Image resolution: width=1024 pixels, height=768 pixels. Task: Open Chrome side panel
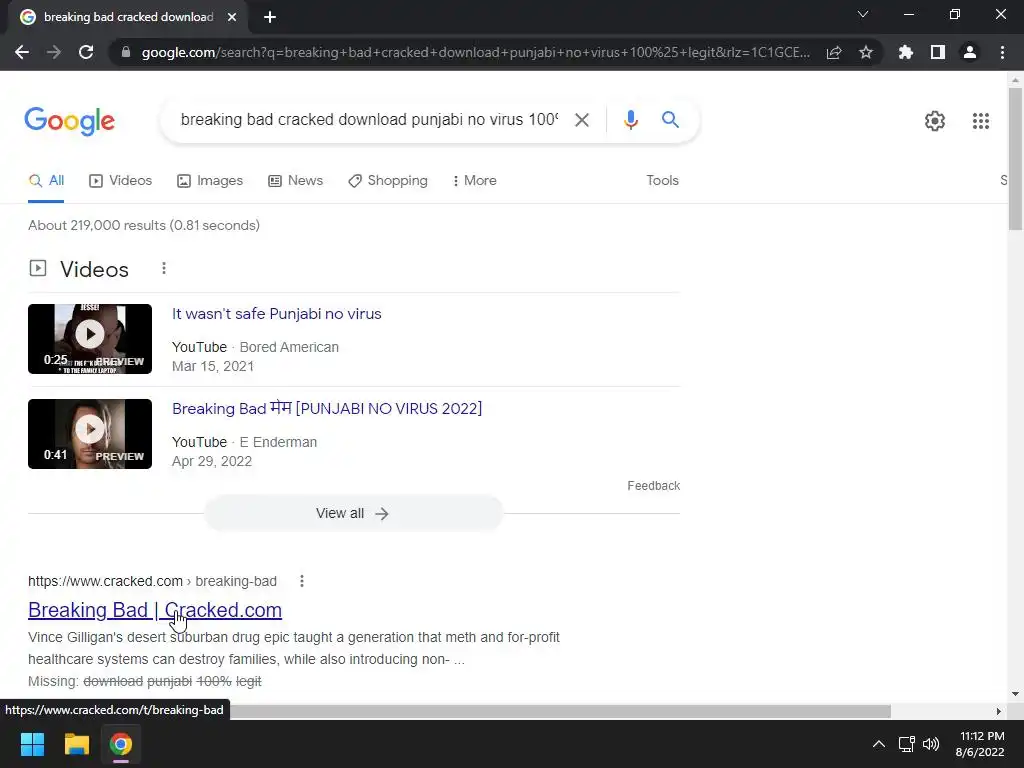[938, 52]
